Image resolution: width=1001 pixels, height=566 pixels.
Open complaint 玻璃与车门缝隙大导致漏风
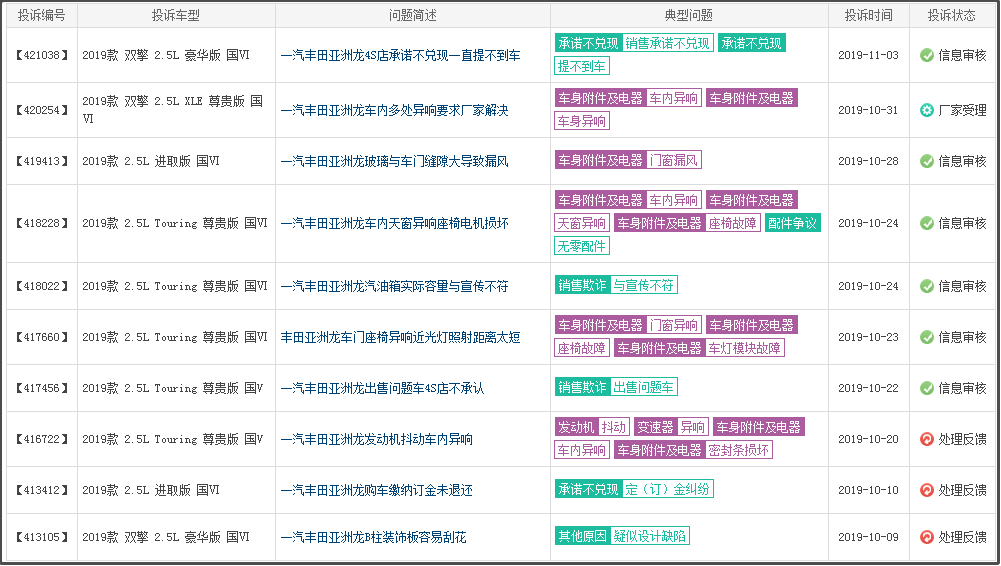point(395,161)
